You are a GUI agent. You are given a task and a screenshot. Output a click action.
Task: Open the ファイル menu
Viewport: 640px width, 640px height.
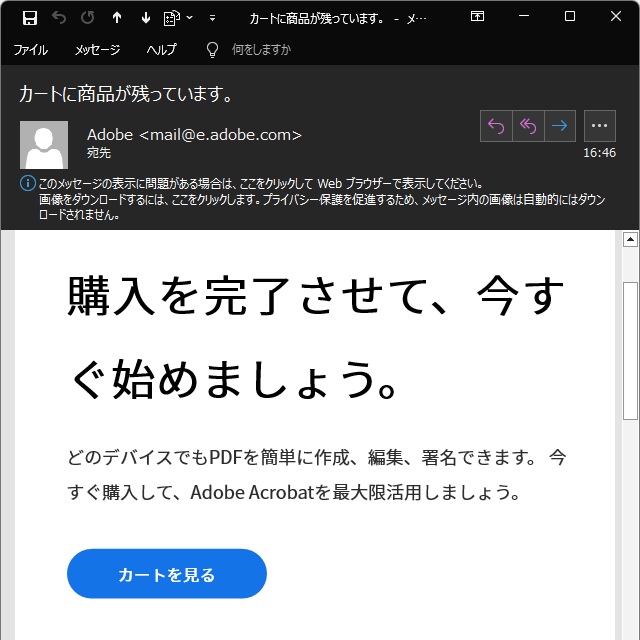(31, 50)
